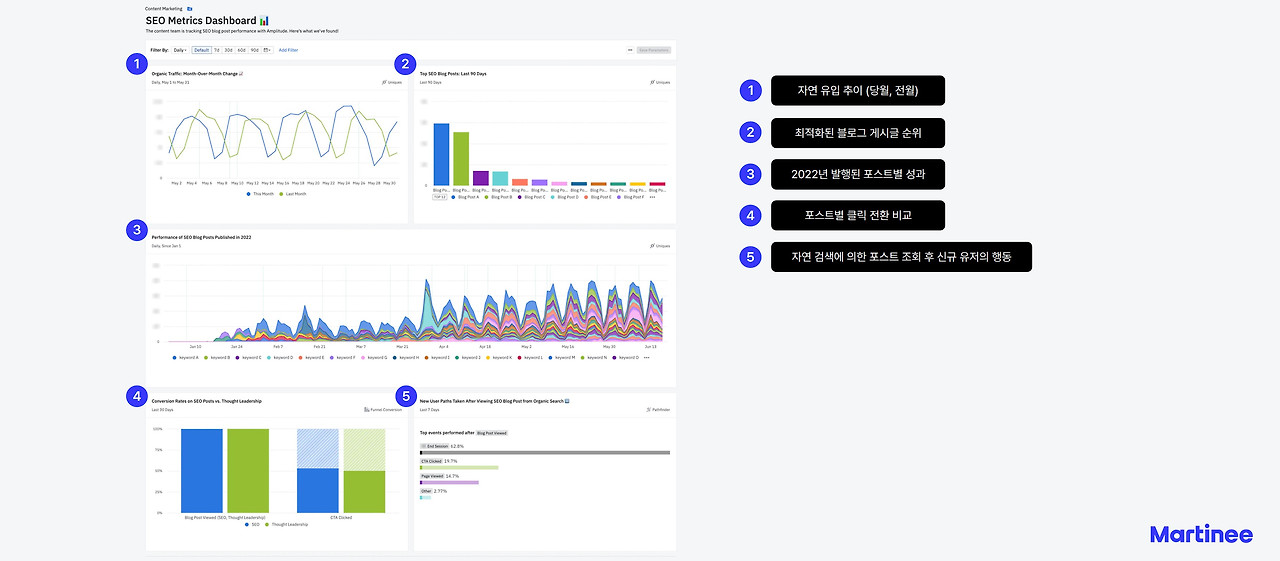
Task: Click Uniques icon on Top SEO Blog Posts chart
Action: [652, 82]
